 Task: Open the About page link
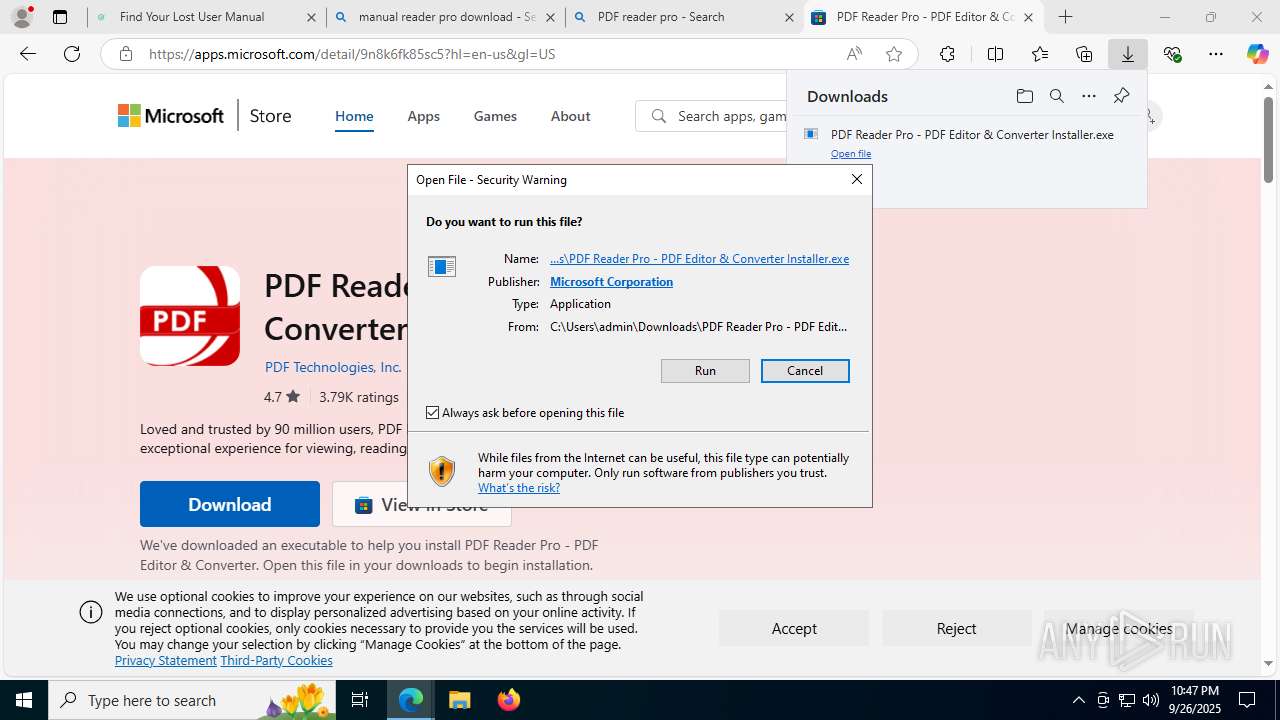(x=570, y=116)
